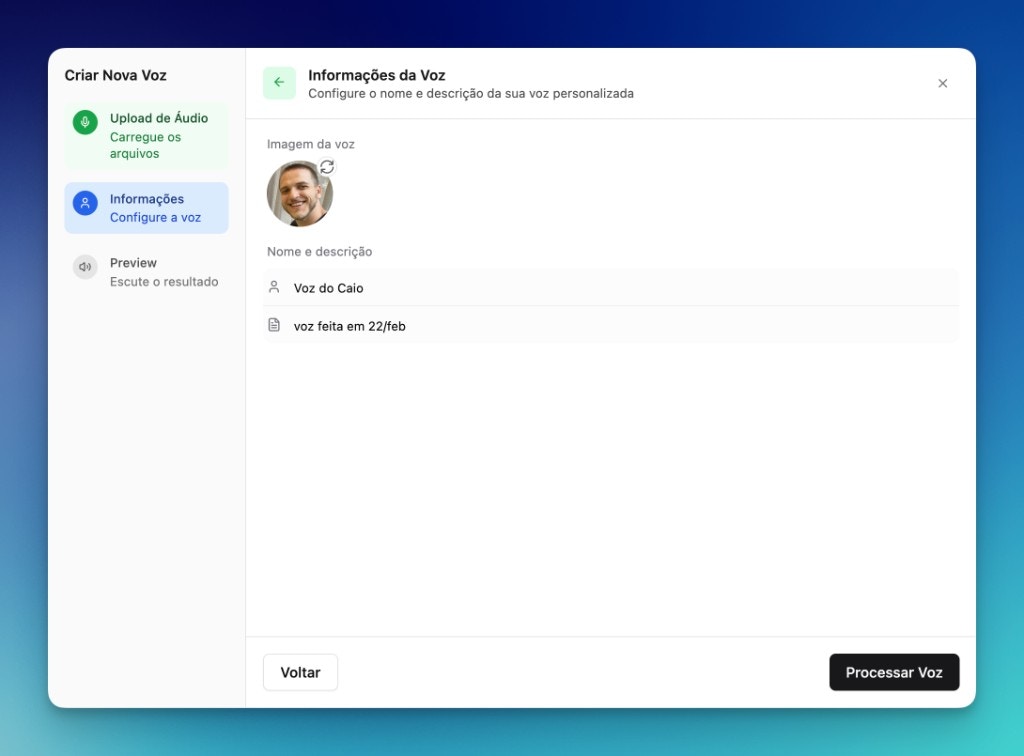1024x756 pixels.
Task: Click the Informações person icon in sidebar
Action: click(x=85, y=199)
